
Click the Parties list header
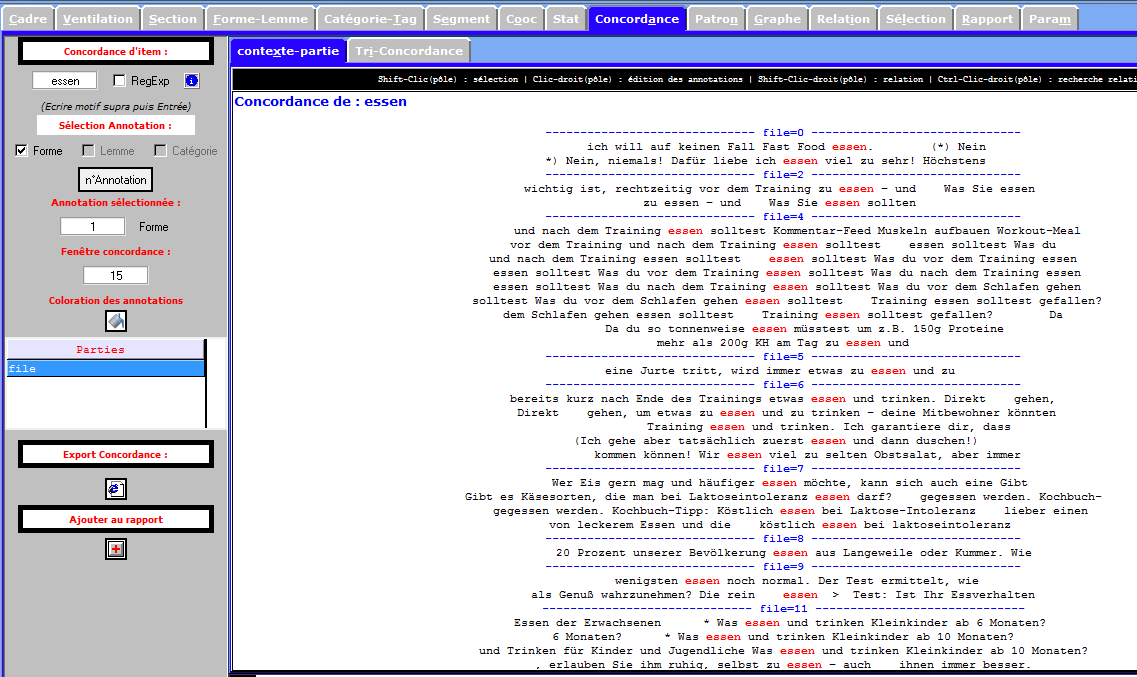[106, 349]
